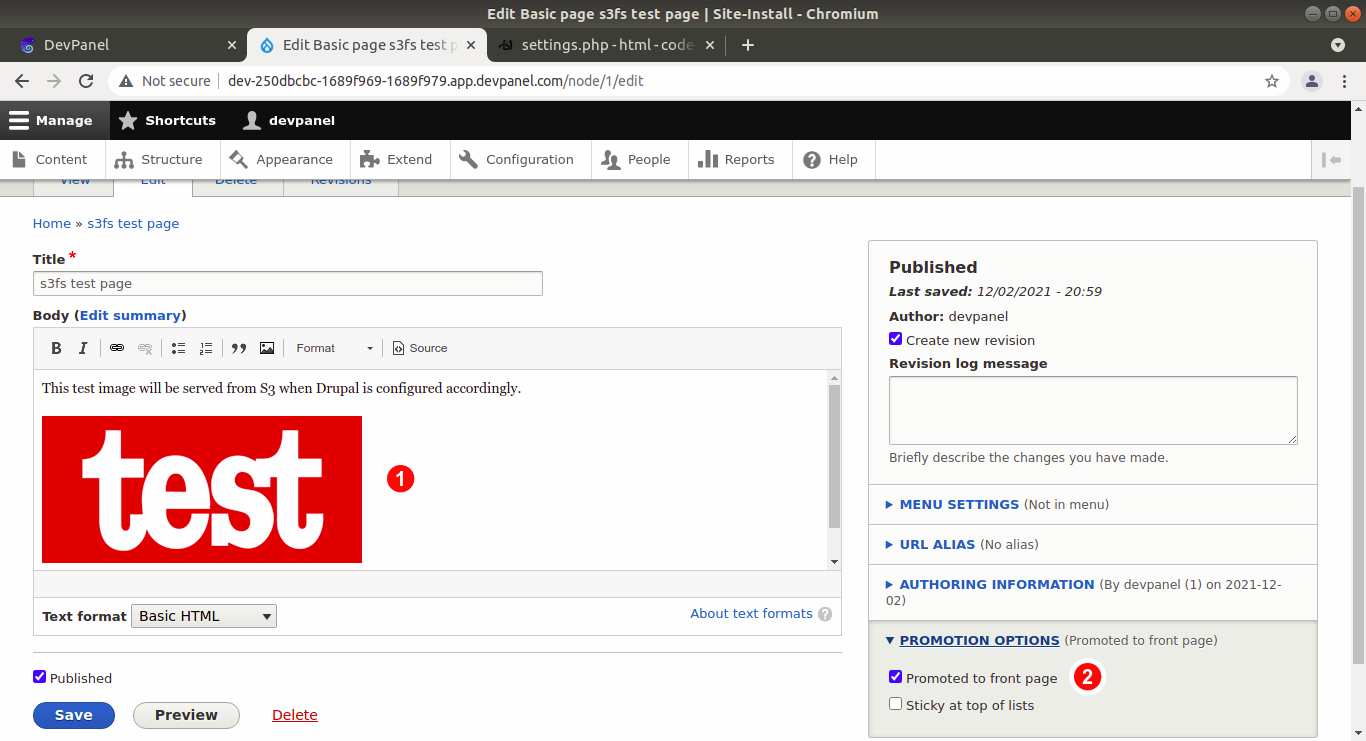Click inside the Revision log message box
The image size is (1366, 741).
coord(1092,410)
